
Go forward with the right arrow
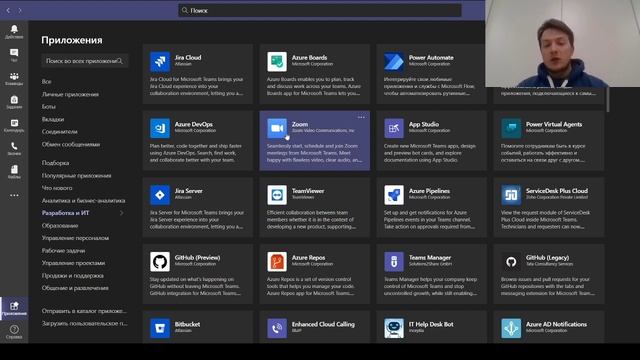(x=20, y=10)
